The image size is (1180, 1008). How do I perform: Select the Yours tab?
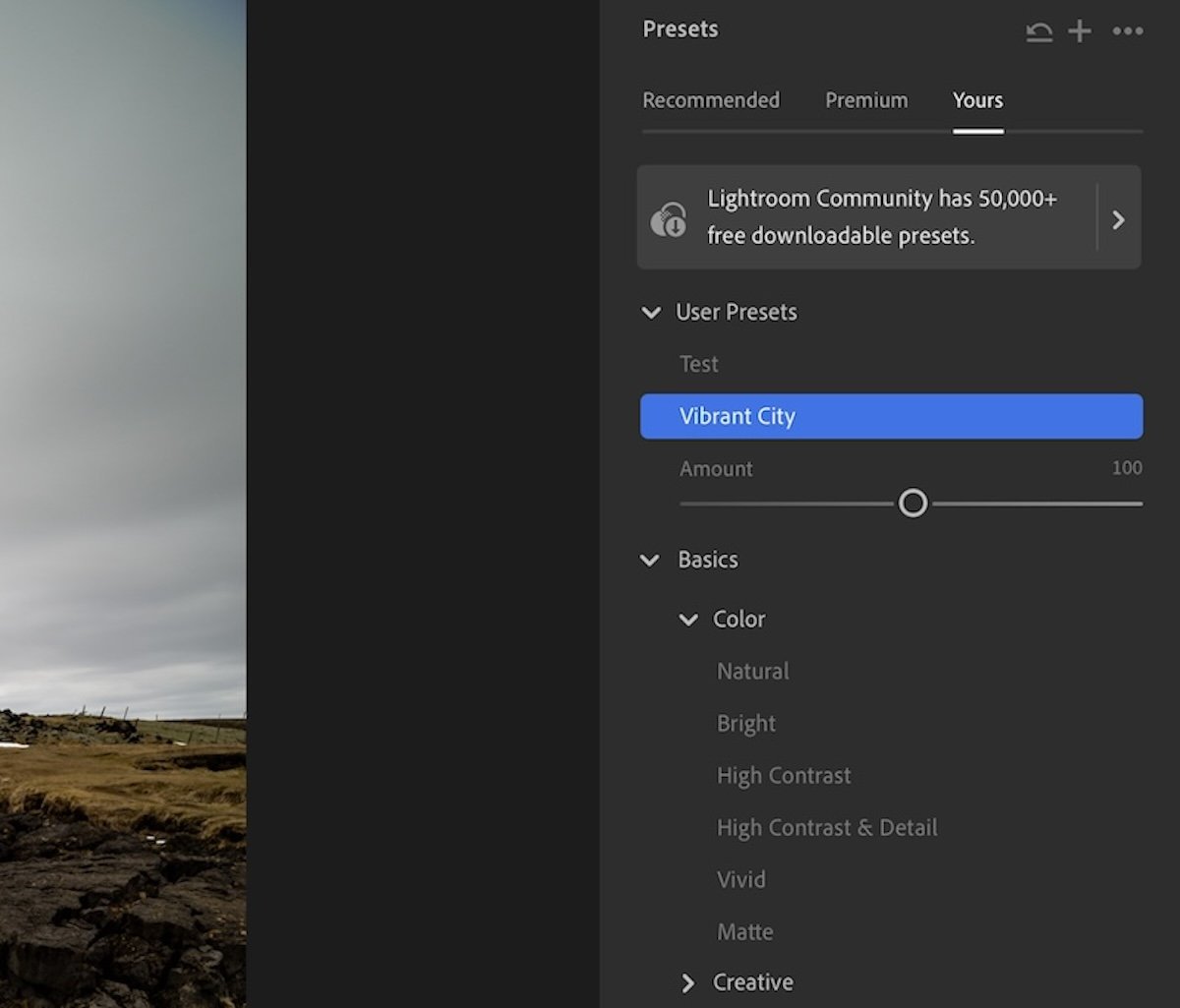(x=977, y=100)
